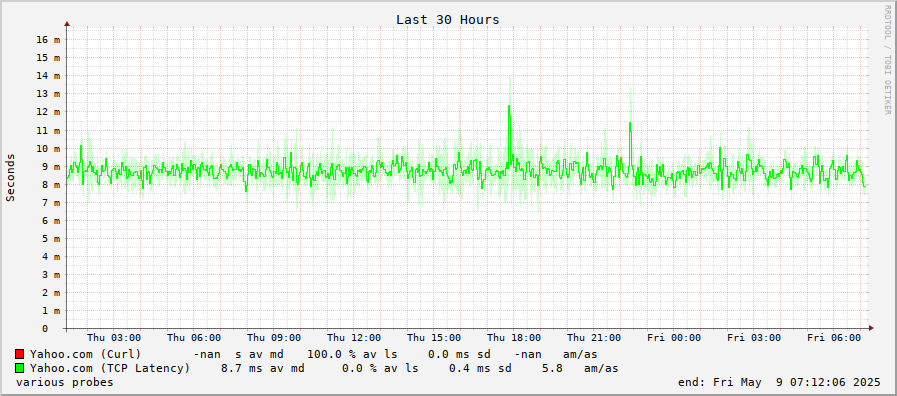Click the green Yahoo.com (TCP Latency) legend swatch
897x396 pixels.
pos(19,368)
